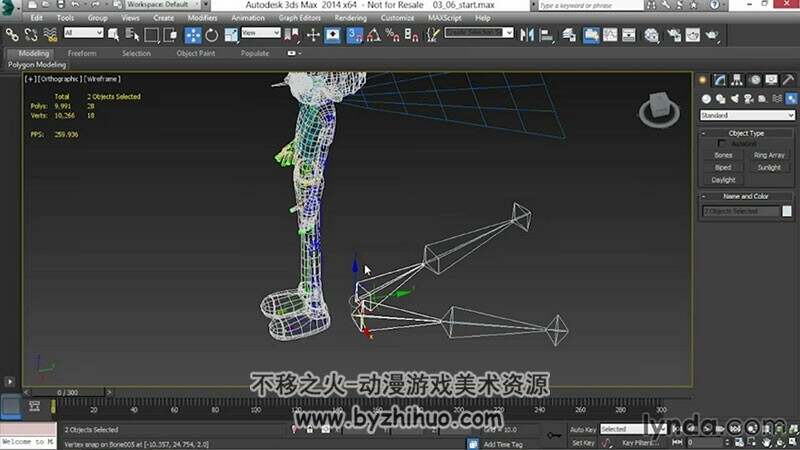800x450 pixels.
Task: Switch to Object Paint ribbon tab
Action: pos(195,53)
